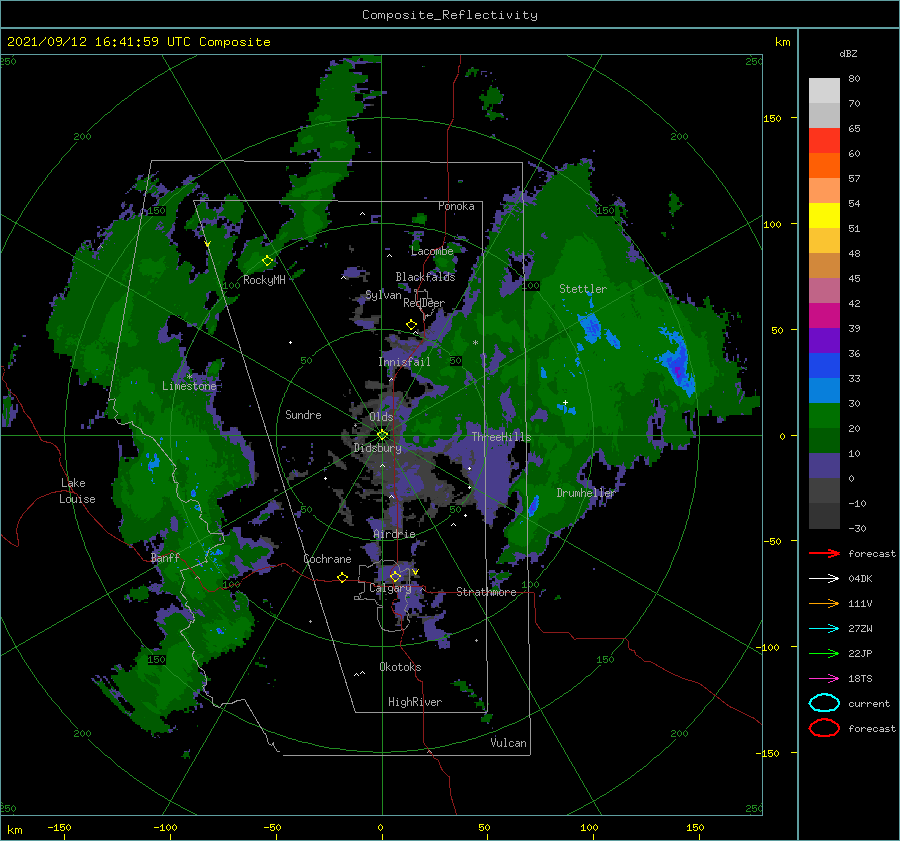Click the Sundre city label
The height and width of the screenshot is (841, 900).
coord(303,414)
